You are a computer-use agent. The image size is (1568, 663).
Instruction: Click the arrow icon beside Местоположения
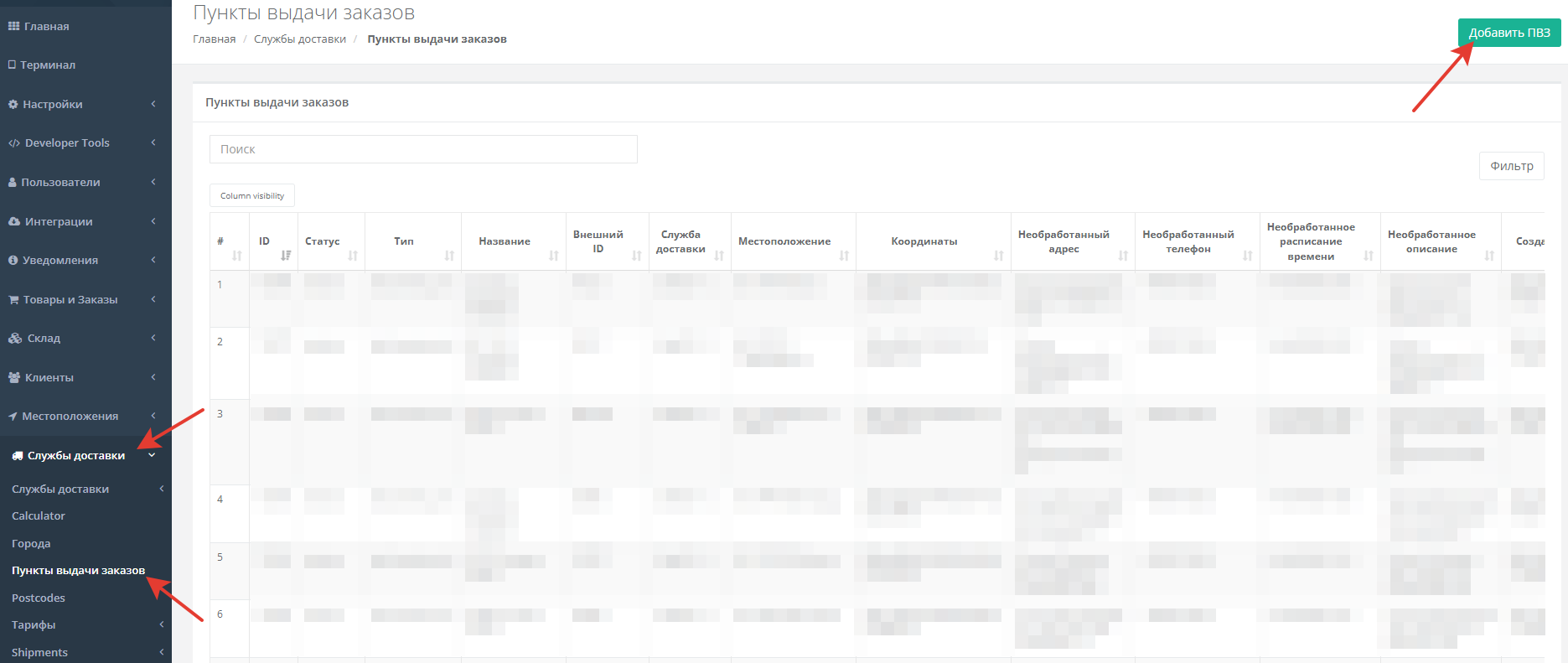pyautogui.click(x=13, y=417)
